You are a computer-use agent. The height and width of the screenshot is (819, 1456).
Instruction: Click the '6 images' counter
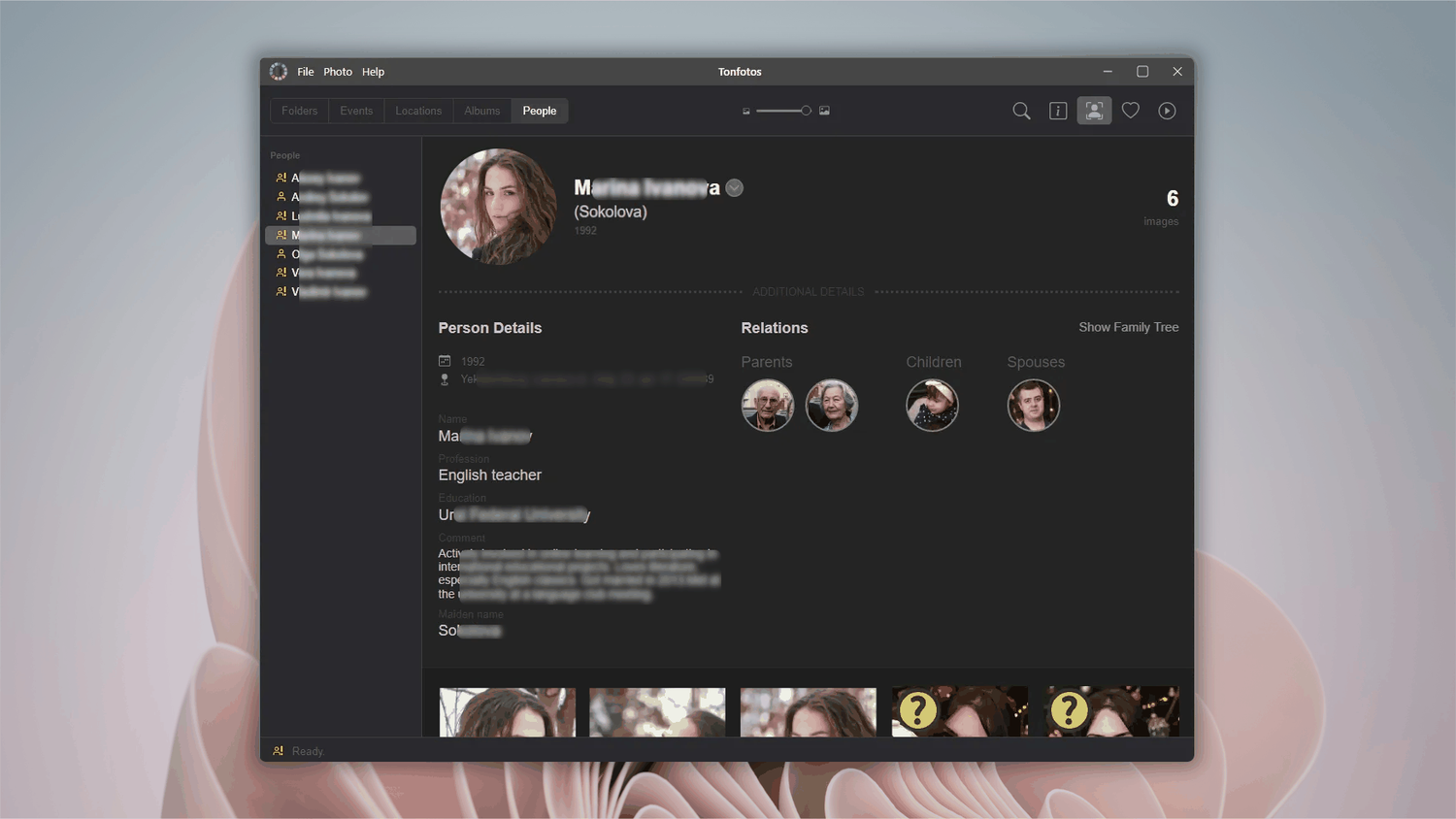click(x=1162, y=207)
